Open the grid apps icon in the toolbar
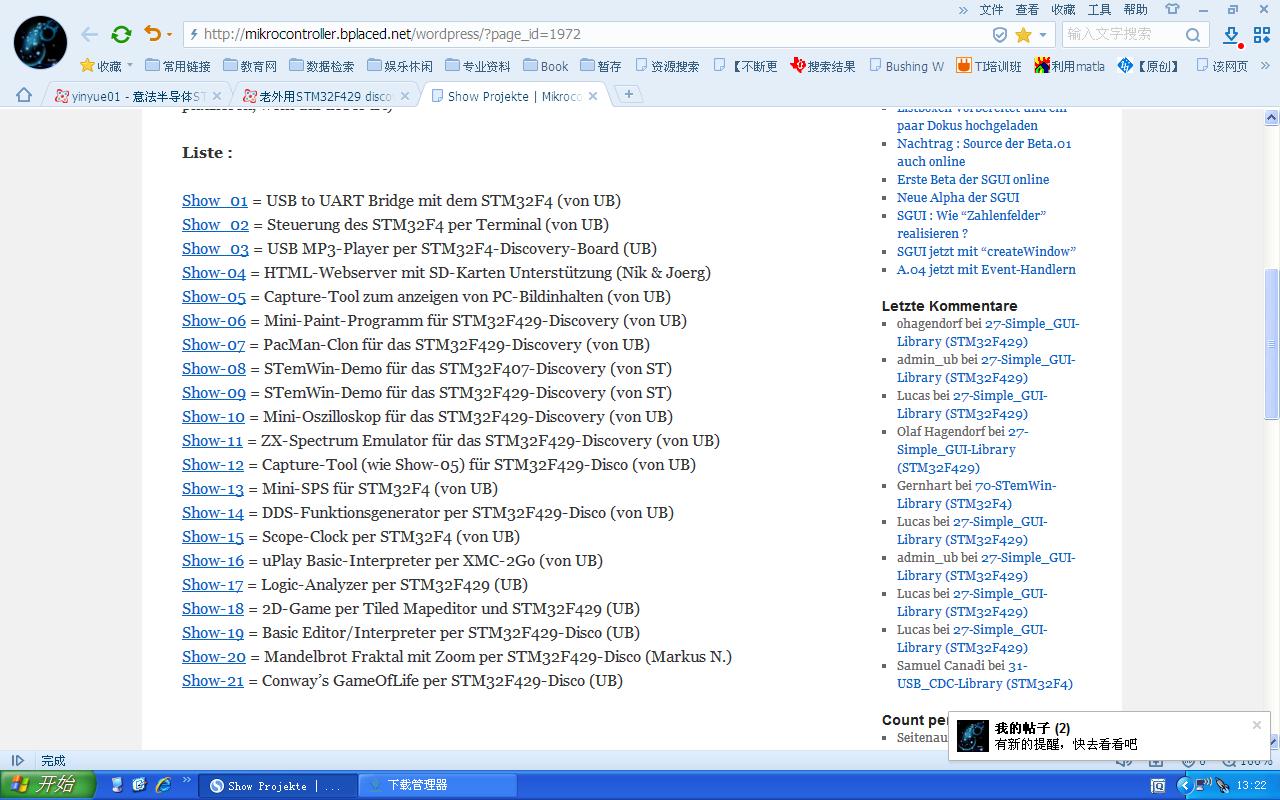The width and height of the screenshot is (1280, 800). (x=1262, y=34)
